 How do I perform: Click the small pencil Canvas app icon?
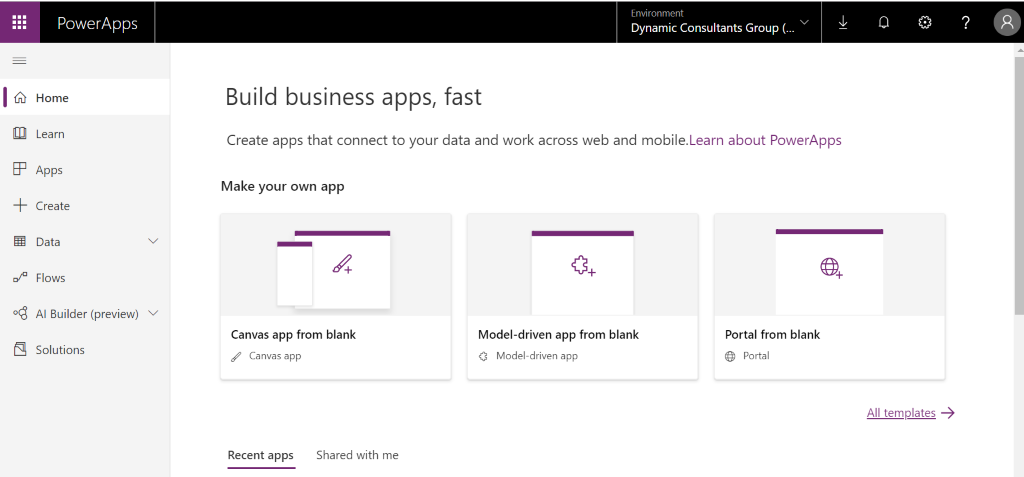tap(236, 356)
